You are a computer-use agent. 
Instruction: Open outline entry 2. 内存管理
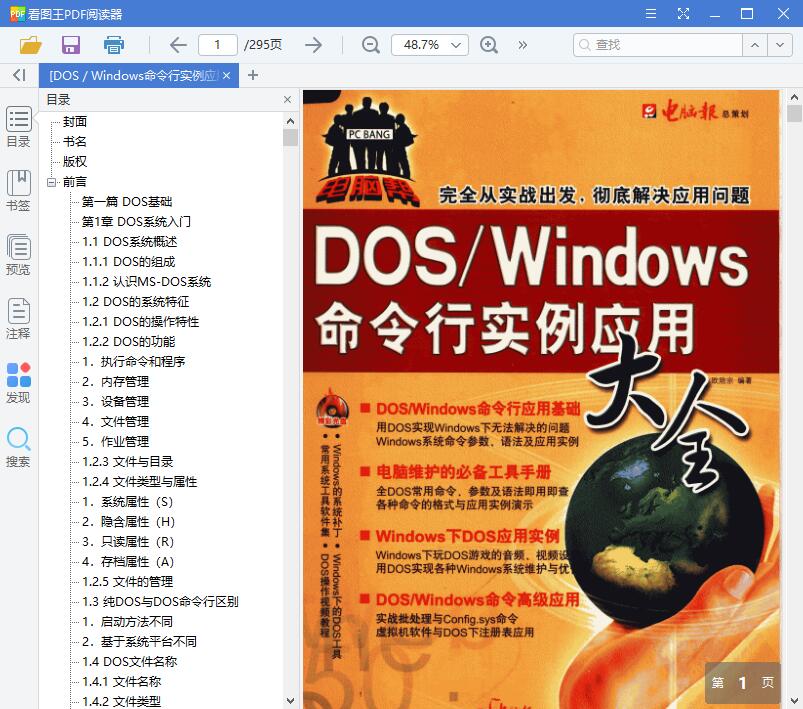116,382
